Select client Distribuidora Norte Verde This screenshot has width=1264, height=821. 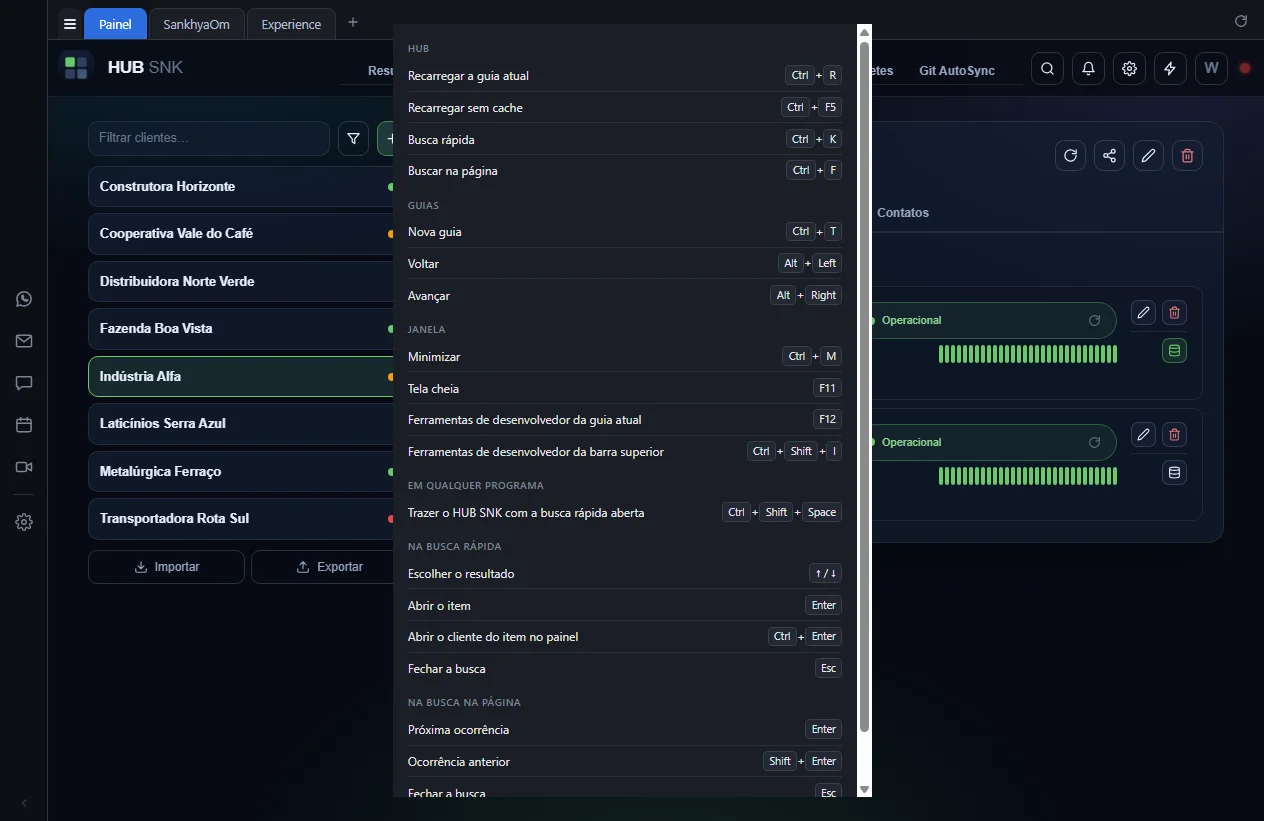tap(241, 282)
